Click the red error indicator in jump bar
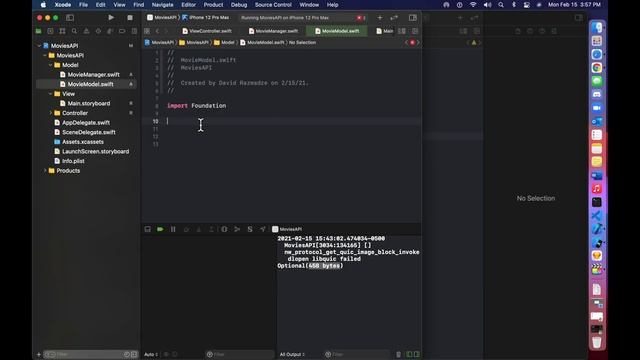The height and width of the screenshot is (360, 640). [x=412, y=42]
